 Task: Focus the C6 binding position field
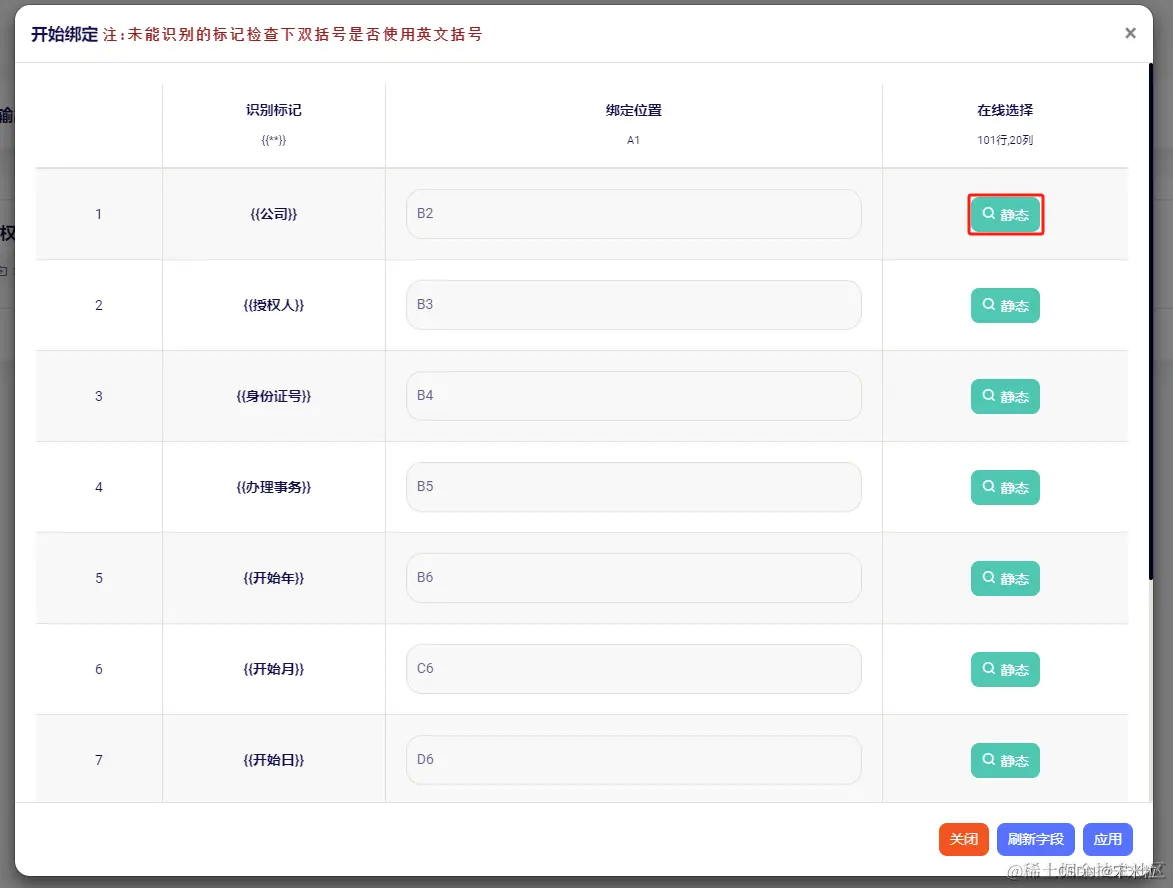coord(634,669)
